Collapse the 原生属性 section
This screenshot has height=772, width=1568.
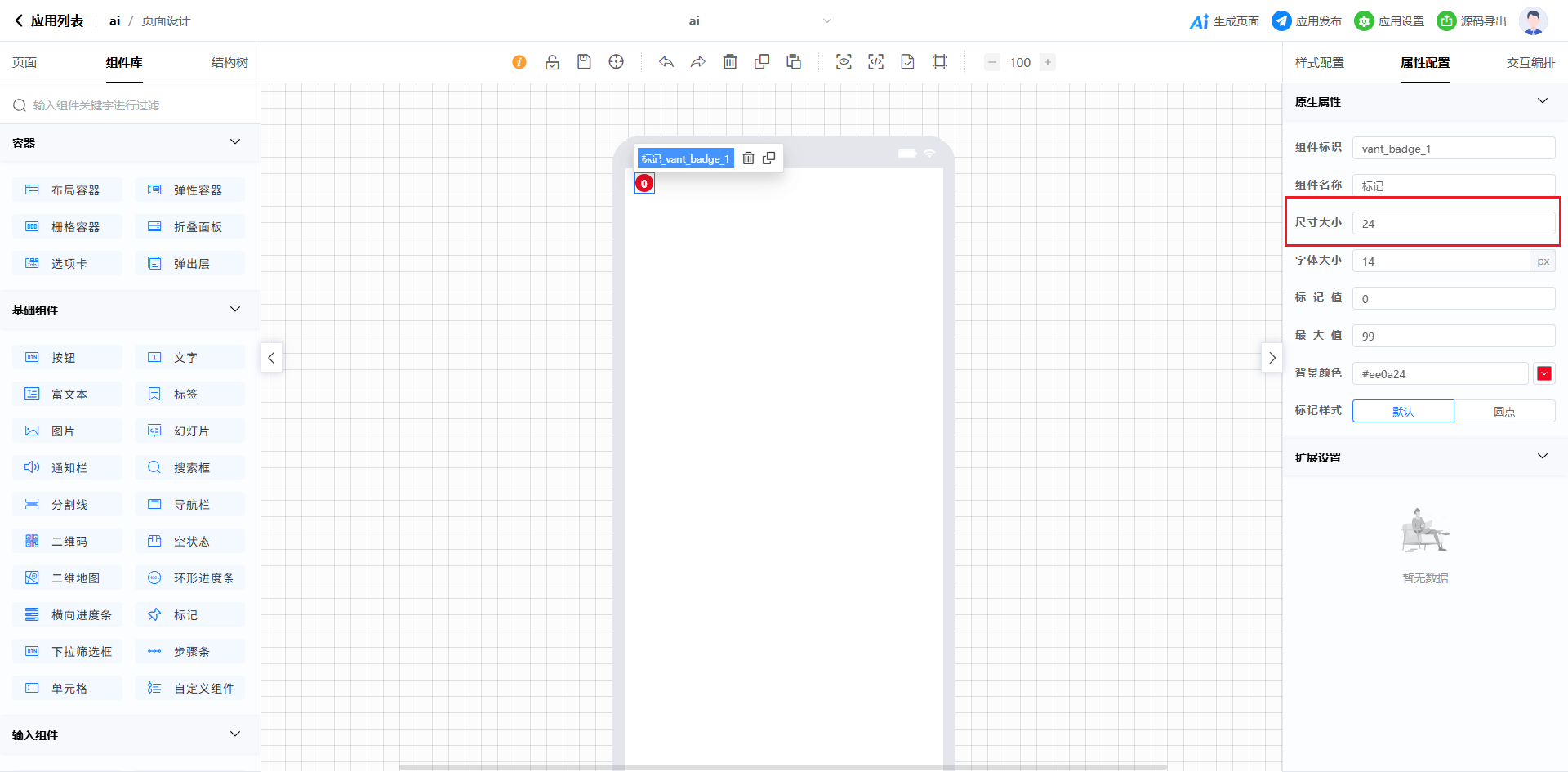click(1542, 101)
